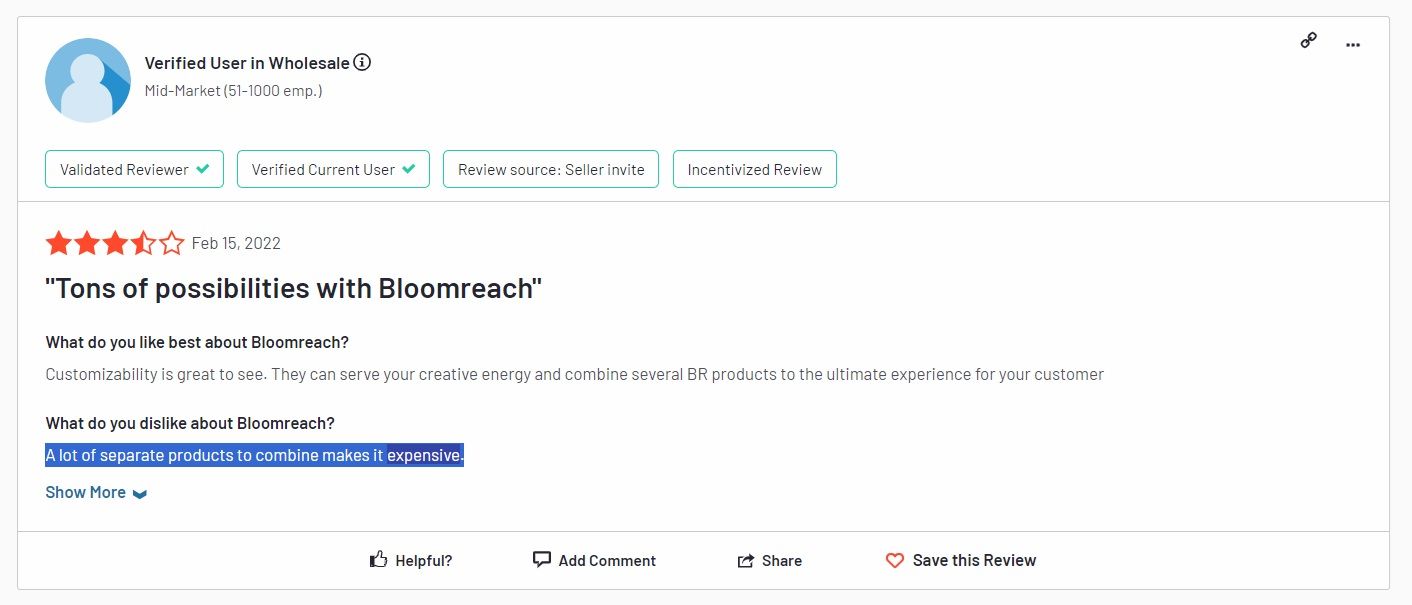Open the three-dot more options menu

[x=1353, y=44]
